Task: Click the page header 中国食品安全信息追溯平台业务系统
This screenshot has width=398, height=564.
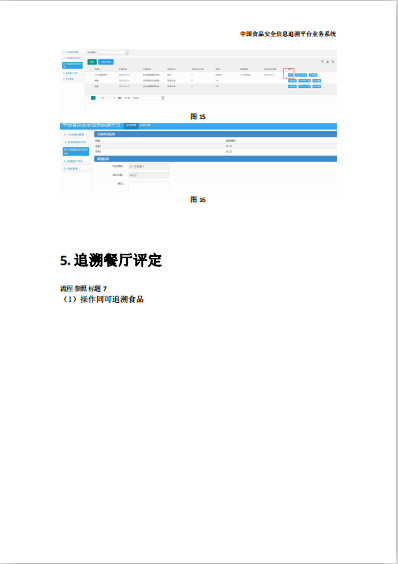Action: 288,34
